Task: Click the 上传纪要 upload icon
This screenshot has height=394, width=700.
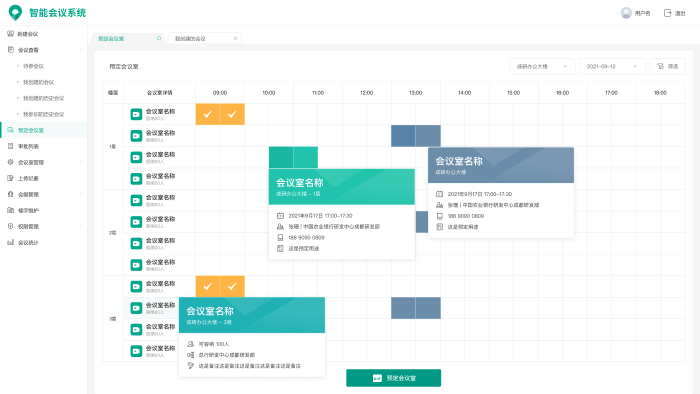Action: (10, 178)
